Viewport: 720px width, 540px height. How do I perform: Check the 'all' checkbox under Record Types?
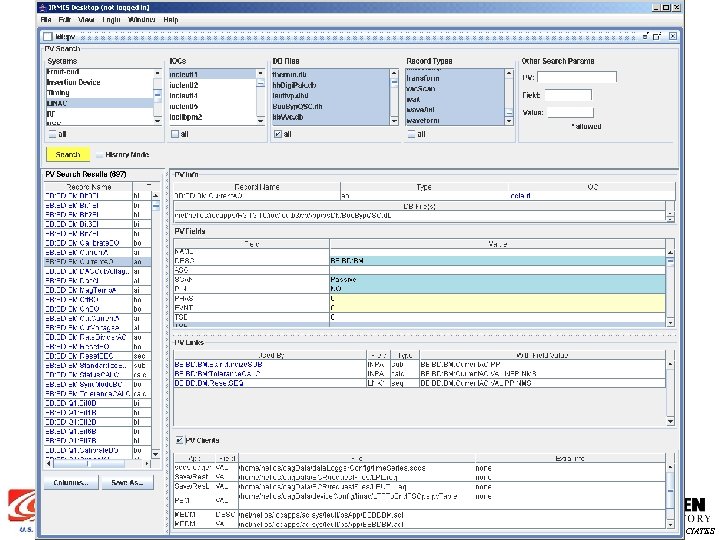point(410,134)
